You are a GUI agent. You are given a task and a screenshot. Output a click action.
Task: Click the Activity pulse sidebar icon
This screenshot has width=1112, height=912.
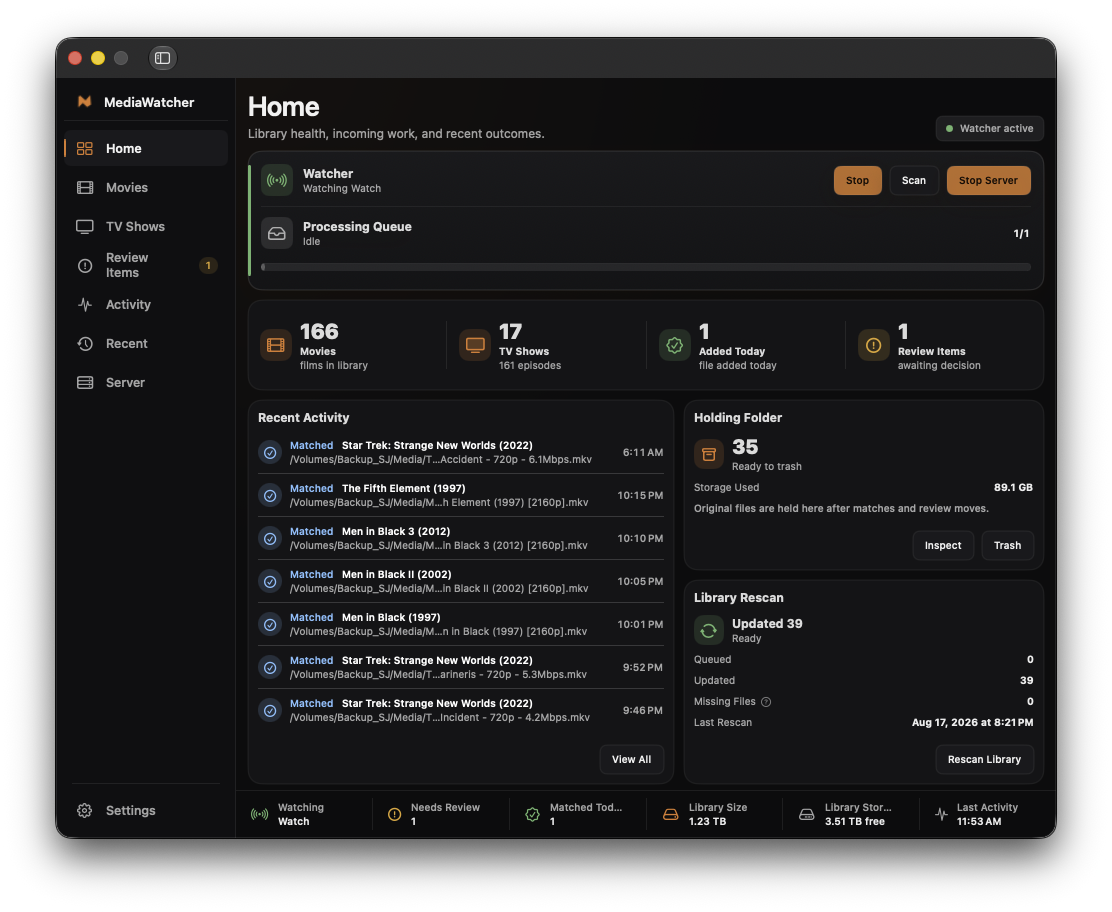[85, 304]
